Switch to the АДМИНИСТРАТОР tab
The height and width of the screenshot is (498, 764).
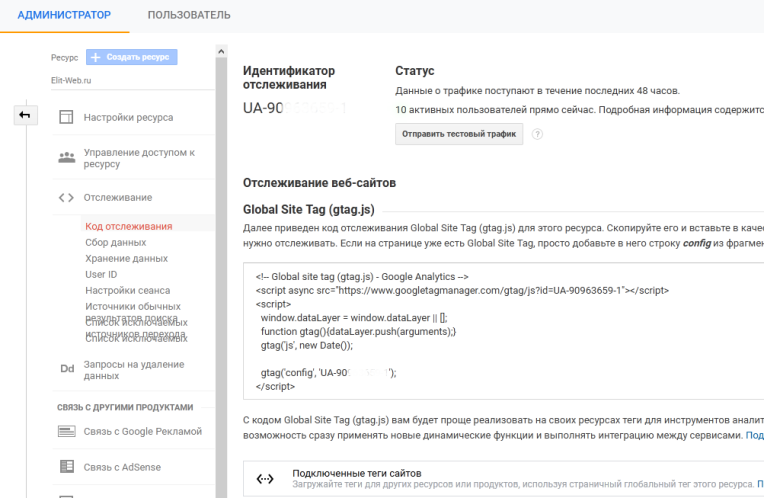point(64,15)
